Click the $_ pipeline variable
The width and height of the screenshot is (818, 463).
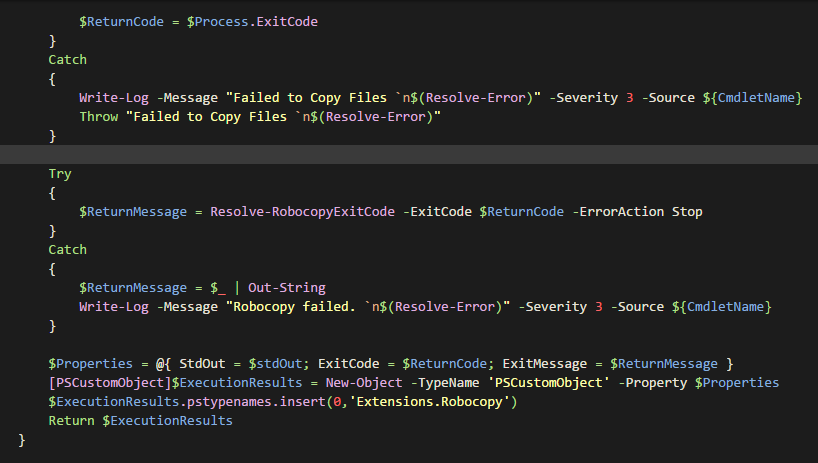pos(218,288)
